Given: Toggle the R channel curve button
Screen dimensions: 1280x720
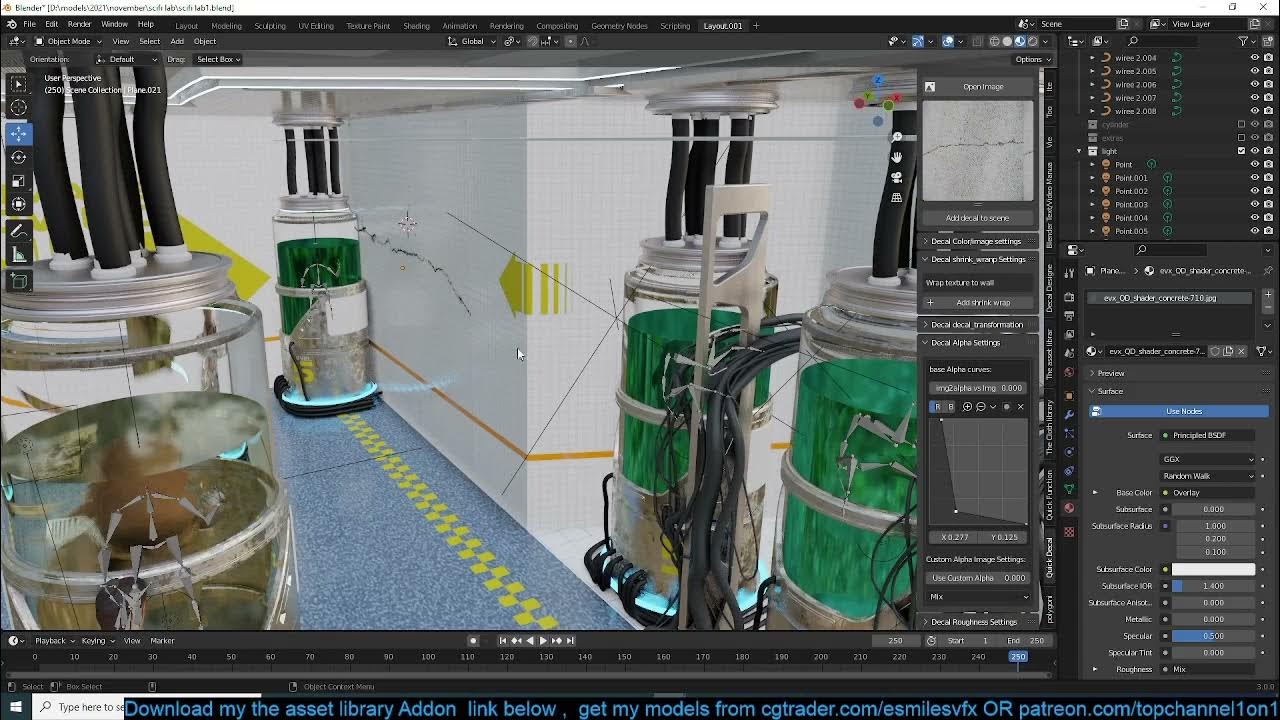Looking at the screenshot, I should (937, 407).
